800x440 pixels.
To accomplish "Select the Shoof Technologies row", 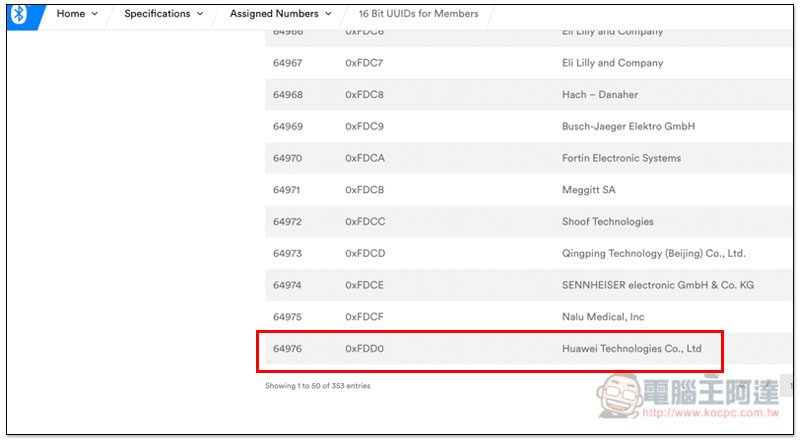I will pos(607,221).
